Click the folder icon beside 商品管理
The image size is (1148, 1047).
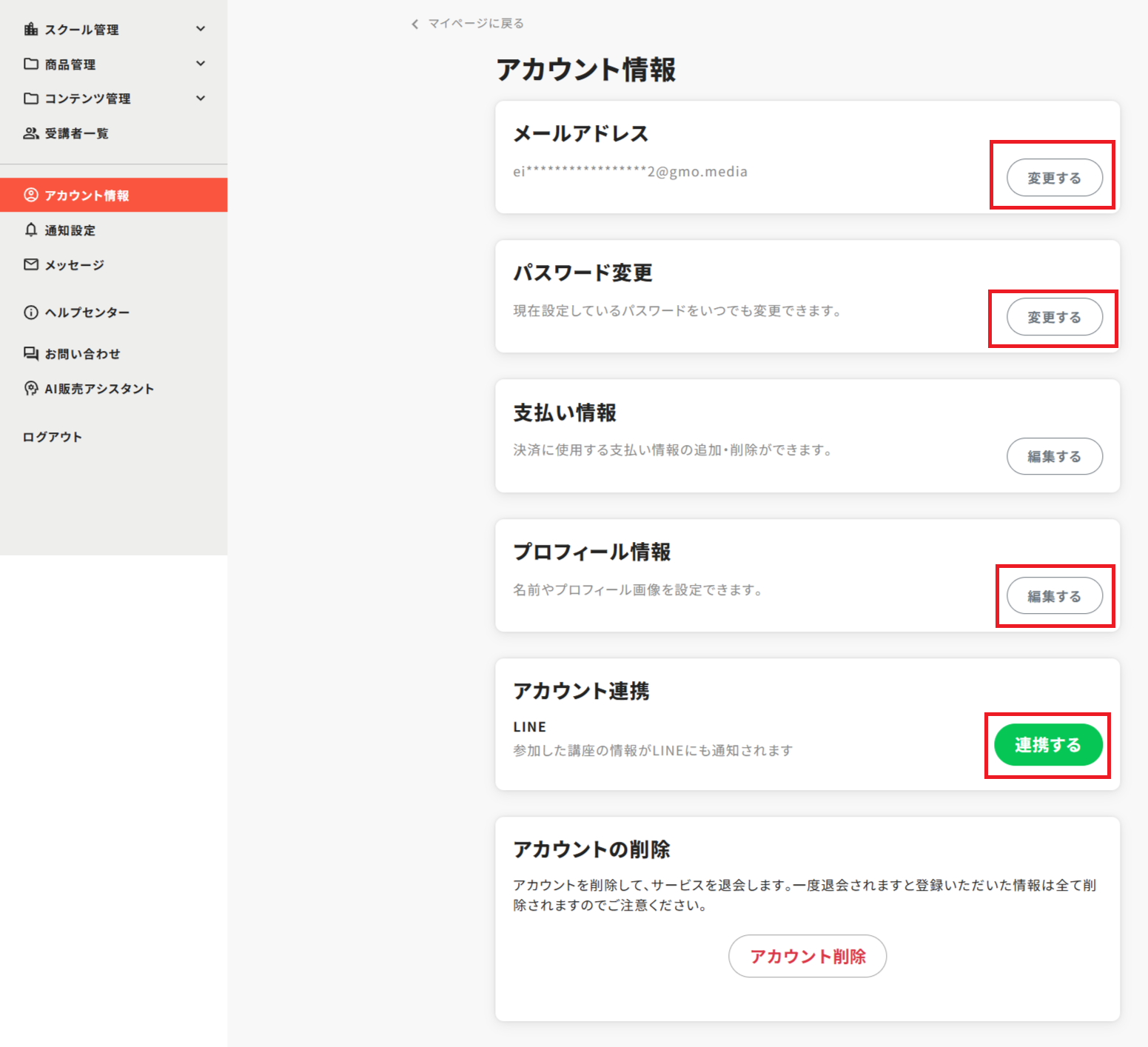30,64
